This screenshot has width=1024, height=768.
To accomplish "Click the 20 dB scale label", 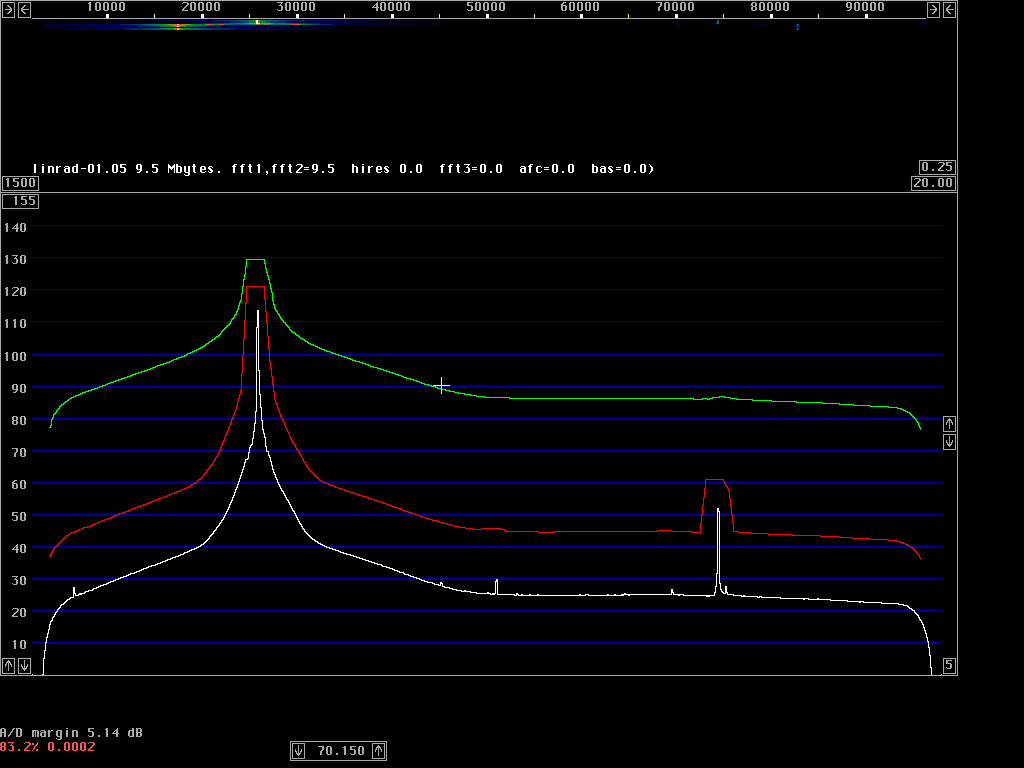I will [x=19, y=612].
